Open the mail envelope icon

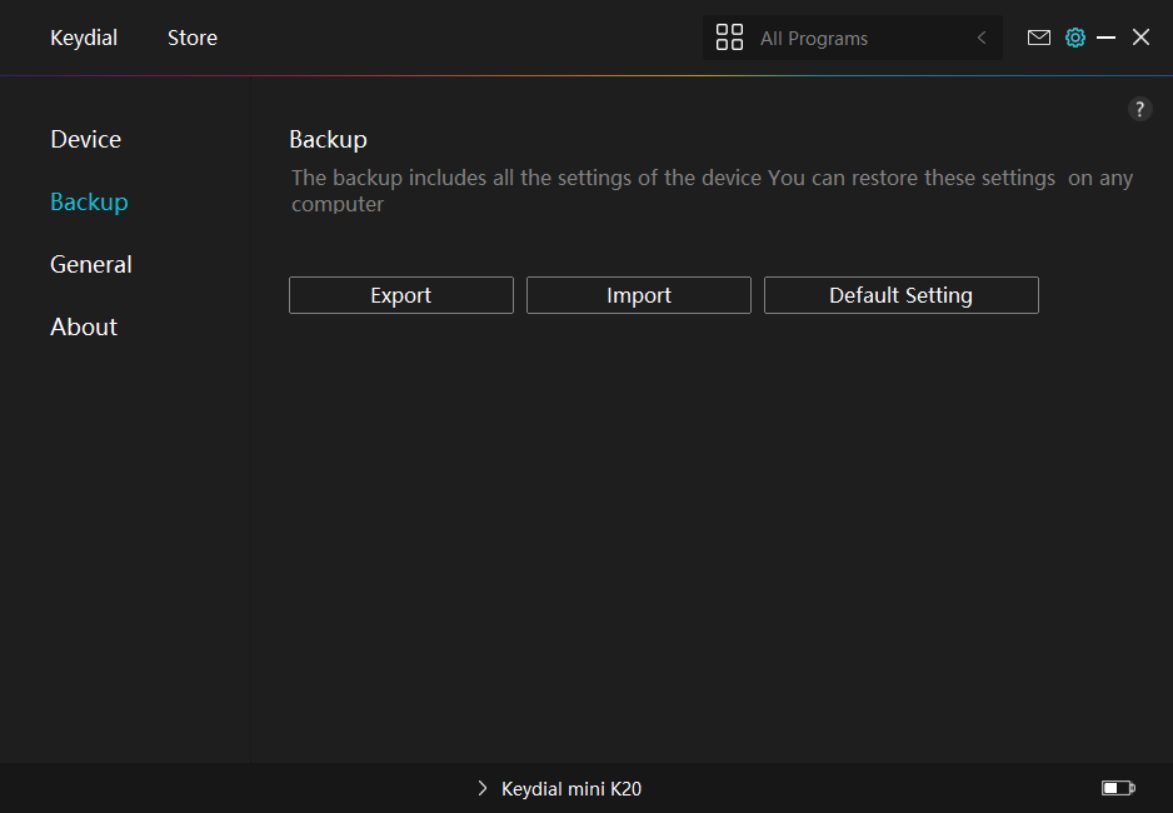click(x=1039, y=38)
